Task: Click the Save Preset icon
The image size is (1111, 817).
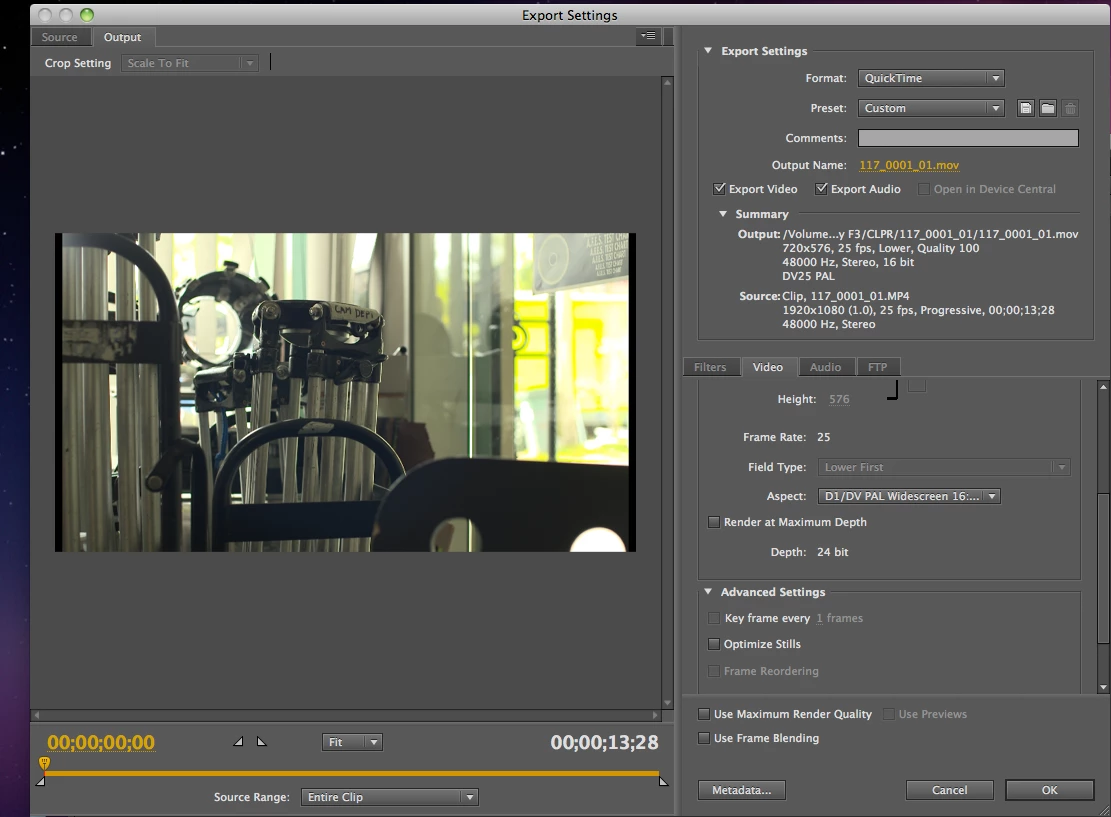Action: (x=1025, y=108)
